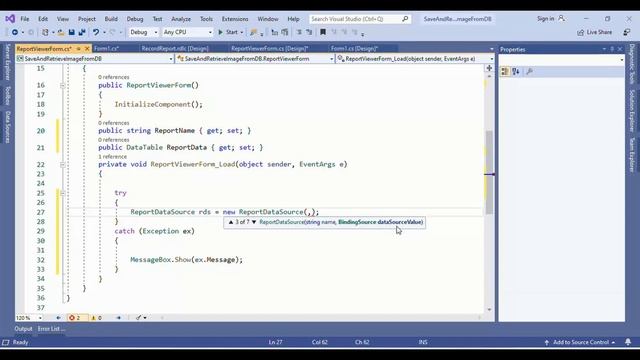
Task: Click the document tabs overflow dropdown arrow
Action: (491, 49)
